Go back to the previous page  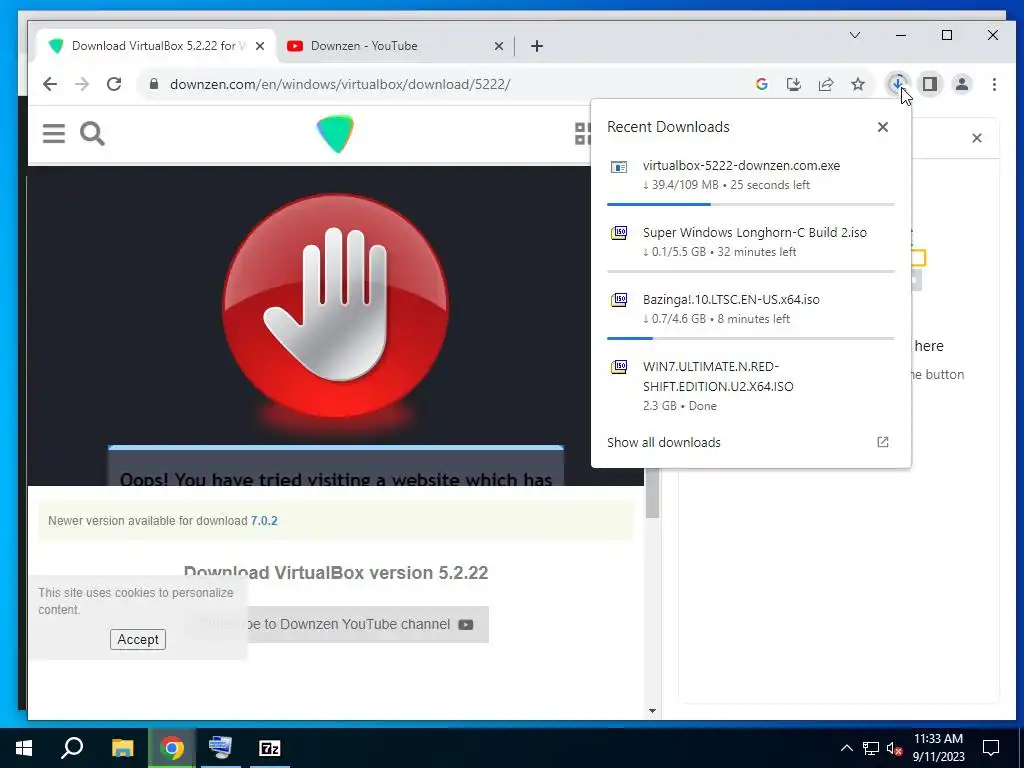coord(50,84)
